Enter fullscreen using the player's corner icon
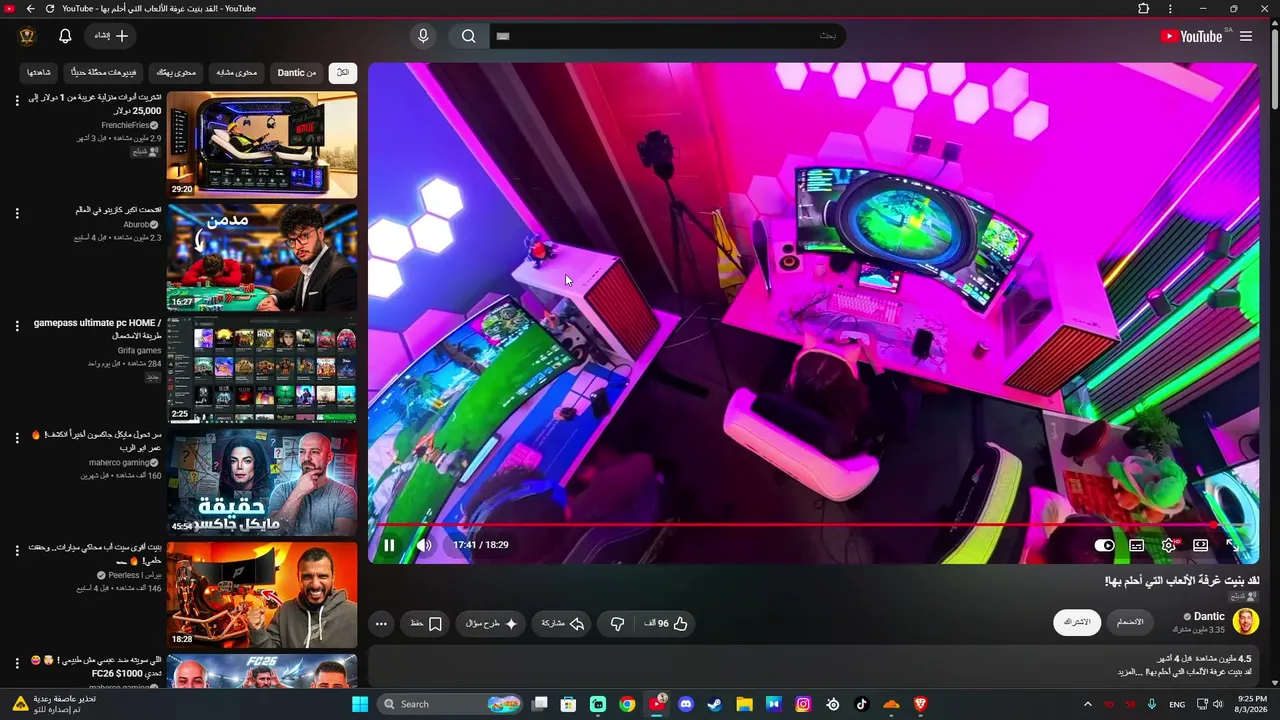 (1233, 545)
